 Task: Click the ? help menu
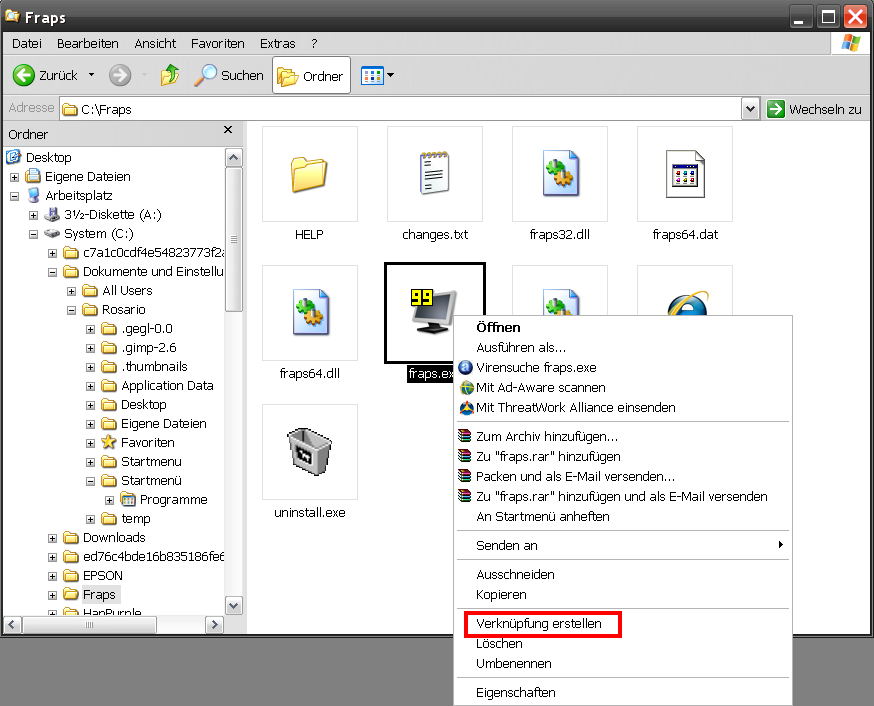click(x=314, y=43)
